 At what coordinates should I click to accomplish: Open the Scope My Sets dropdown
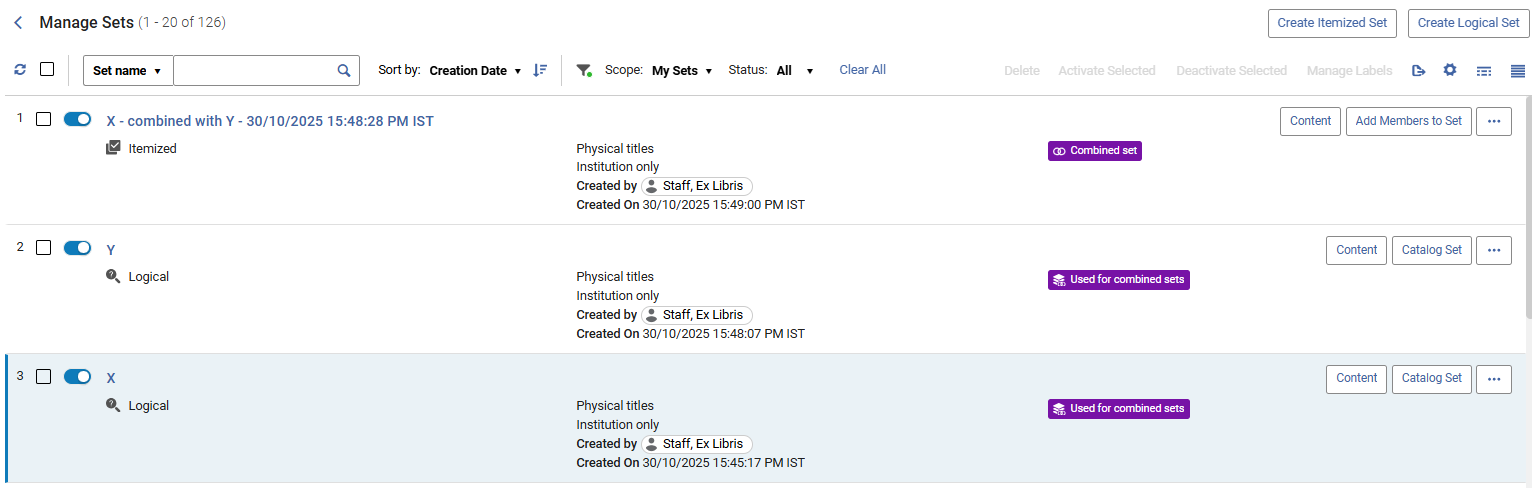pos(682,71)
